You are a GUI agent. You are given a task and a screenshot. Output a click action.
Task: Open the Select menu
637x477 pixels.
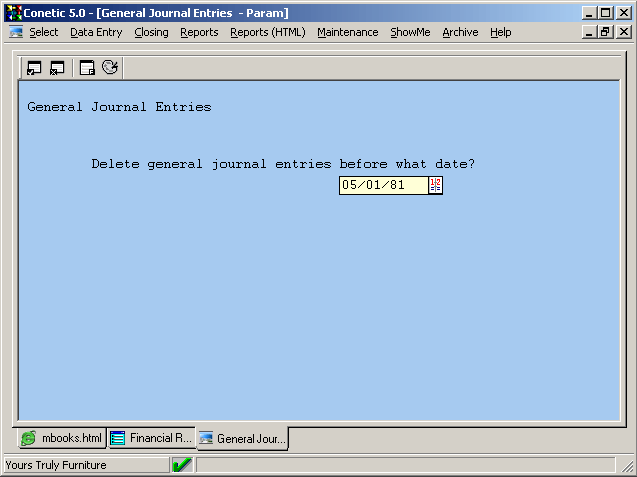coord(44,32)
